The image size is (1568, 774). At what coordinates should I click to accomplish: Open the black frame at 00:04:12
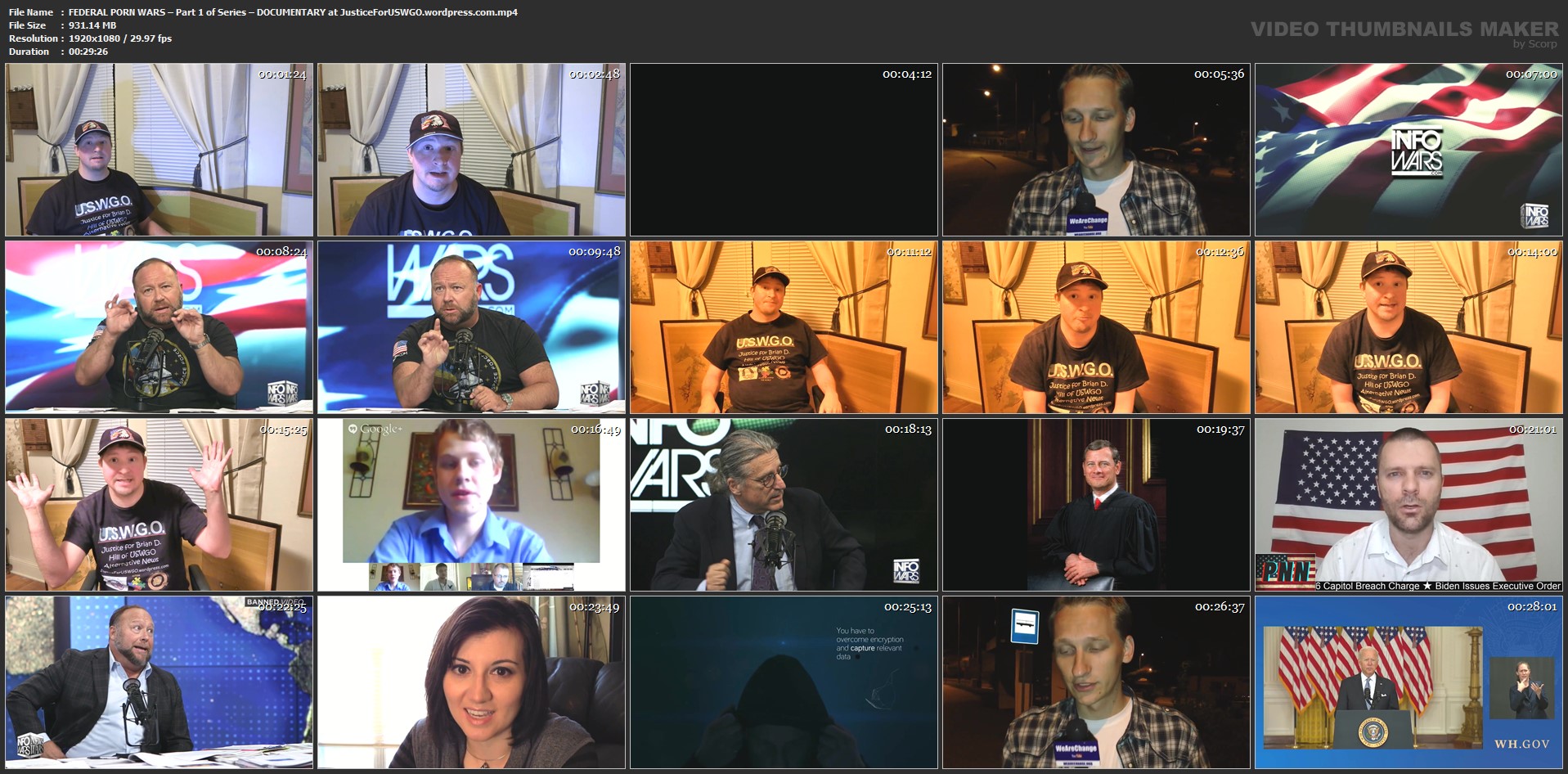tap(784, 150)
